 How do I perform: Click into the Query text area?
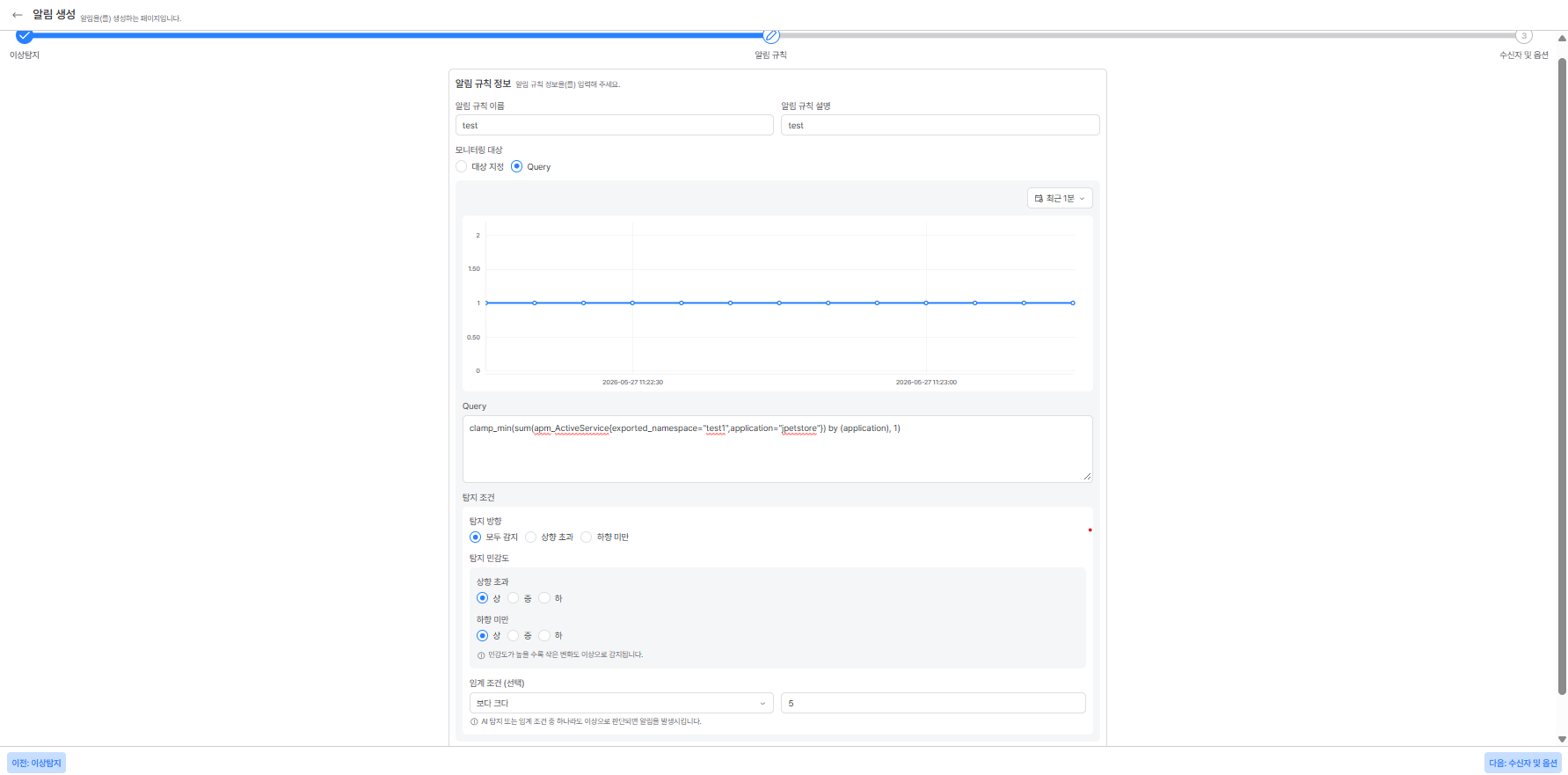pyautogui.click(x=777, y=449)
